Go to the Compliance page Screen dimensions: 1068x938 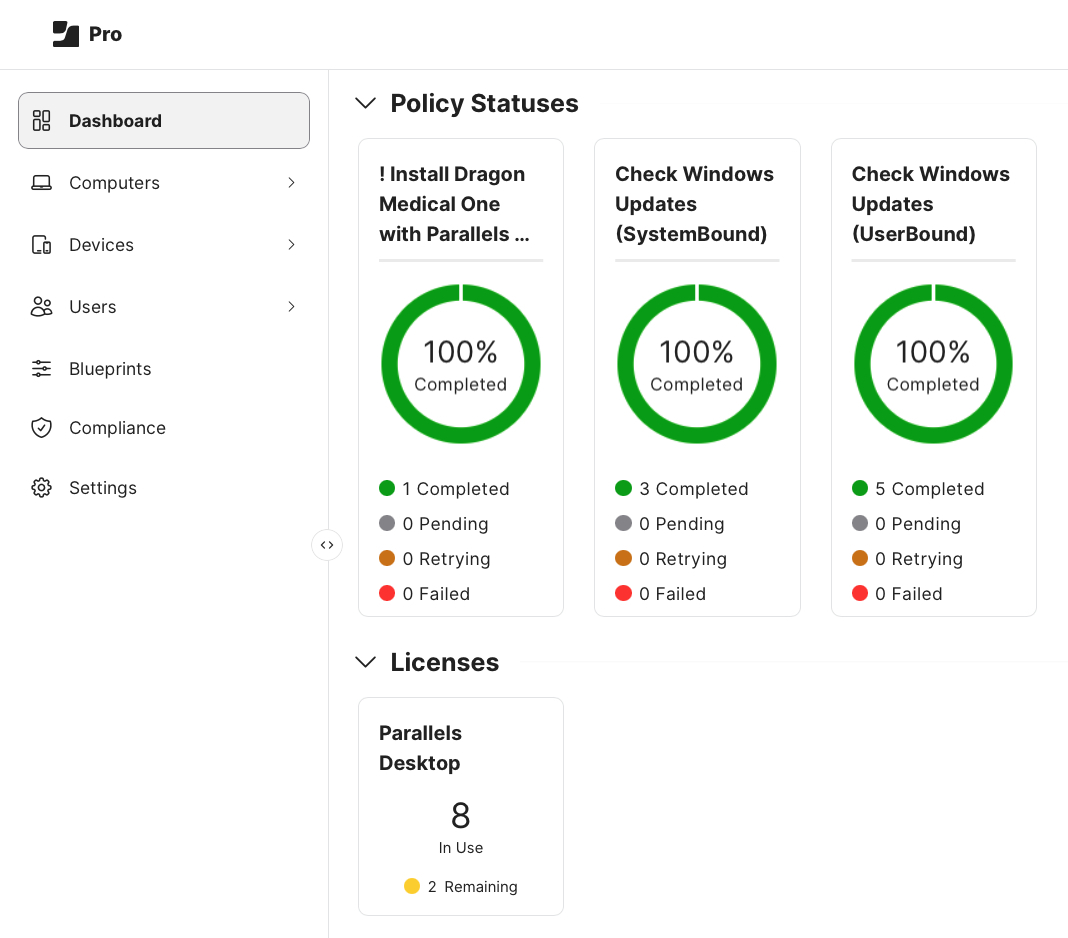pyautogui.click(x=117, y=428)
